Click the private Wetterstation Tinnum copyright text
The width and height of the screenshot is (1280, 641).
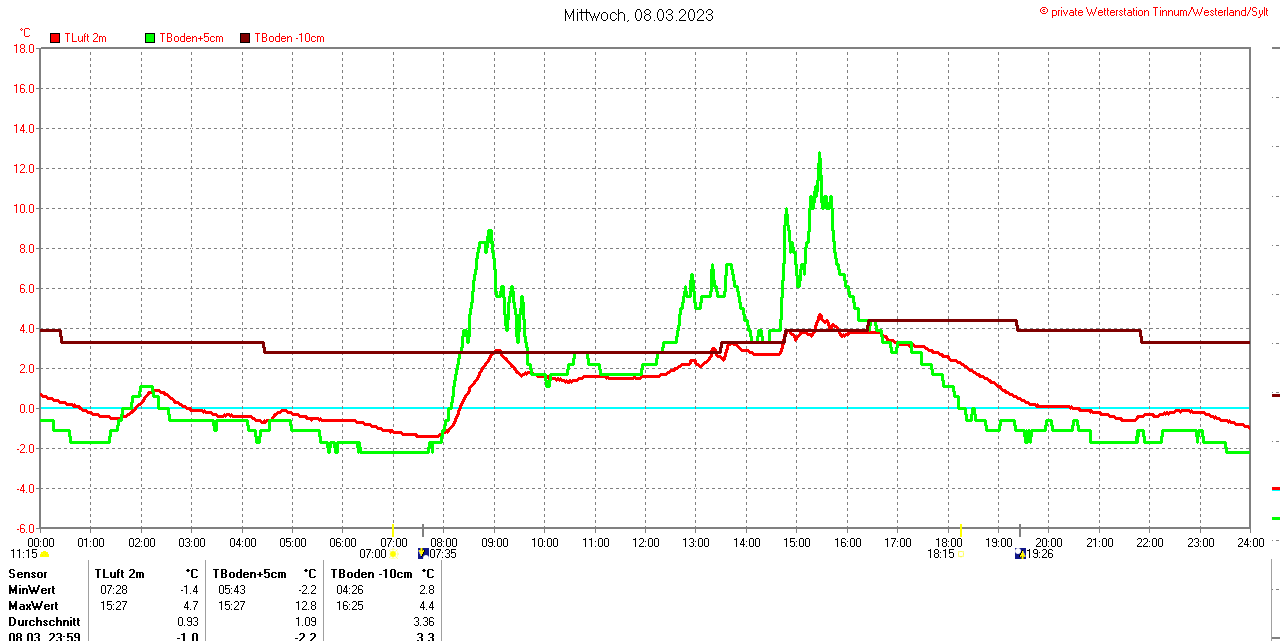[1159, 11]
